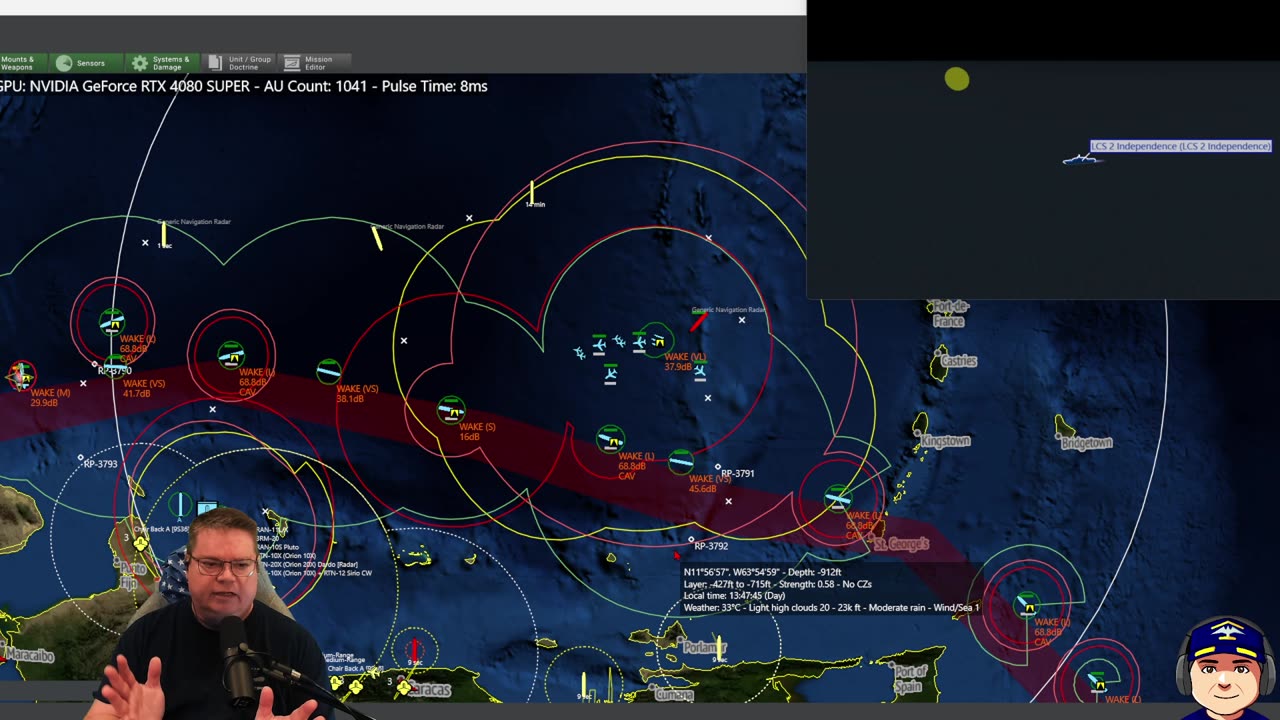The image size is (1280, 720).
Task: Select ship with WAKE (L) near RP-3791
Action: [x=611, y=438]
